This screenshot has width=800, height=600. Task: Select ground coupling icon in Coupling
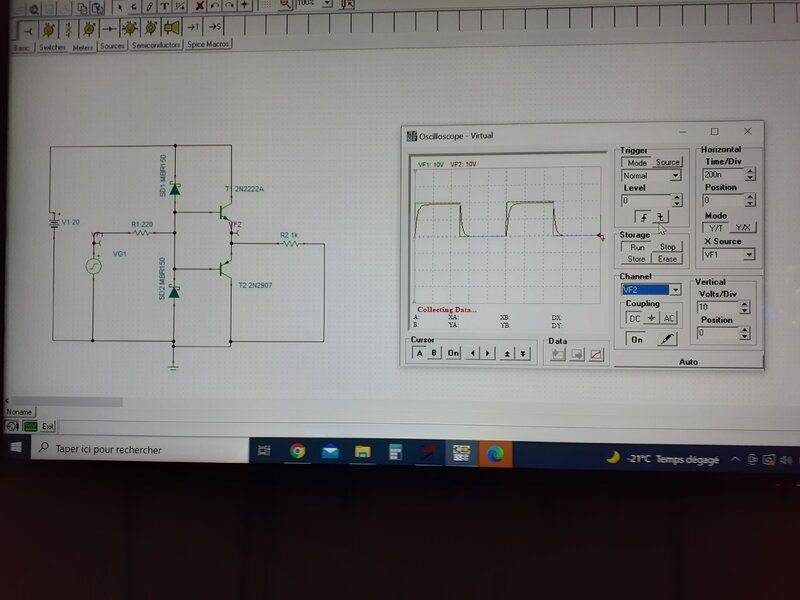click(651, 318)
